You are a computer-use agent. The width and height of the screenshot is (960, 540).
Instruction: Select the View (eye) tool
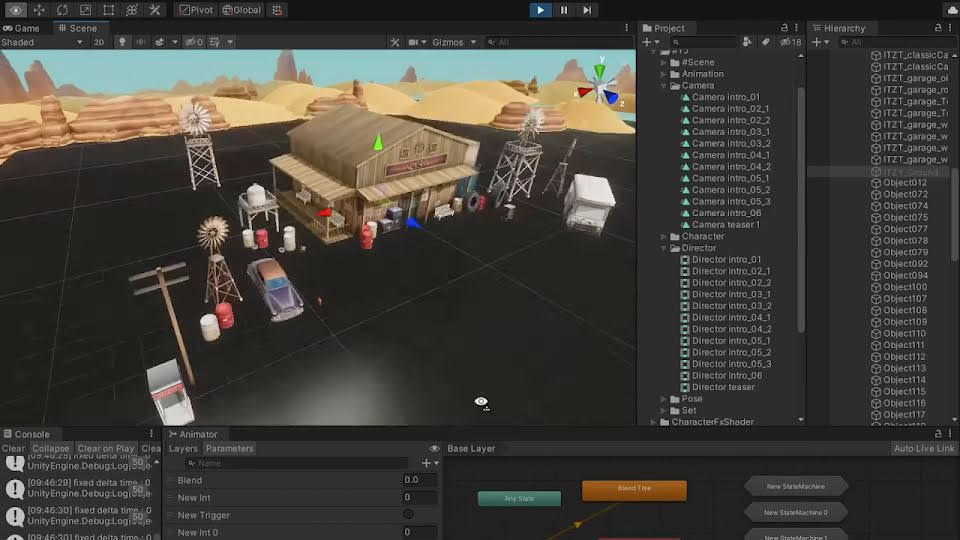15,10
